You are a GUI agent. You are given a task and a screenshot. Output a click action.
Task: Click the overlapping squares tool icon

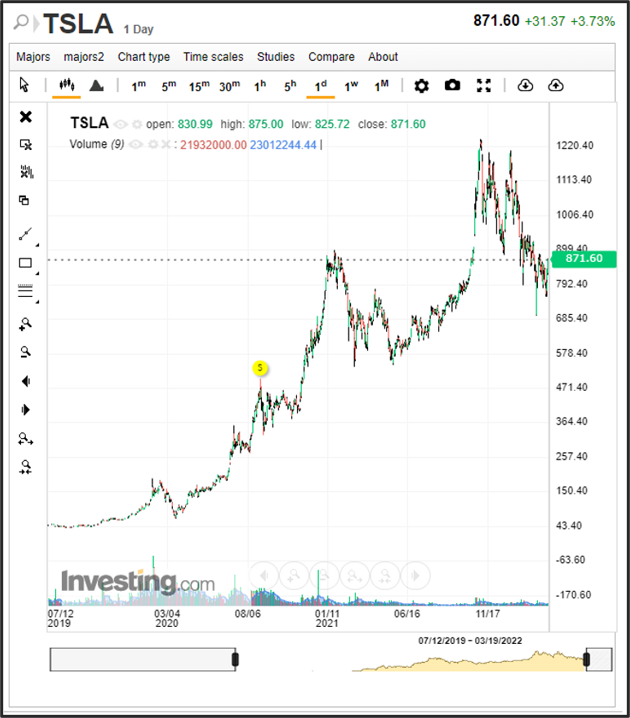(x=24, y=200)
